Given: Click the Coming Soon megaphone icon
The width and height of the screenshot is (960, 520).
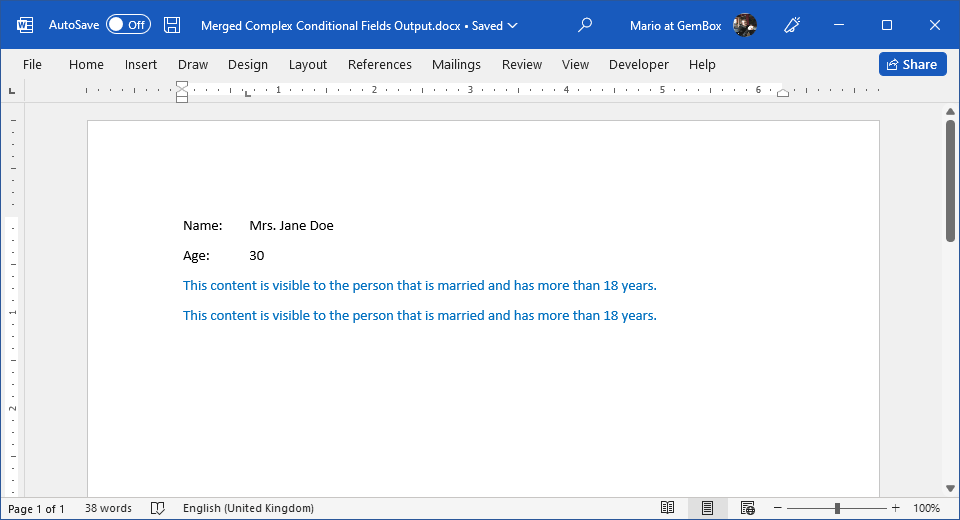Looking at the screenshot, I should (x=793, y=25).
